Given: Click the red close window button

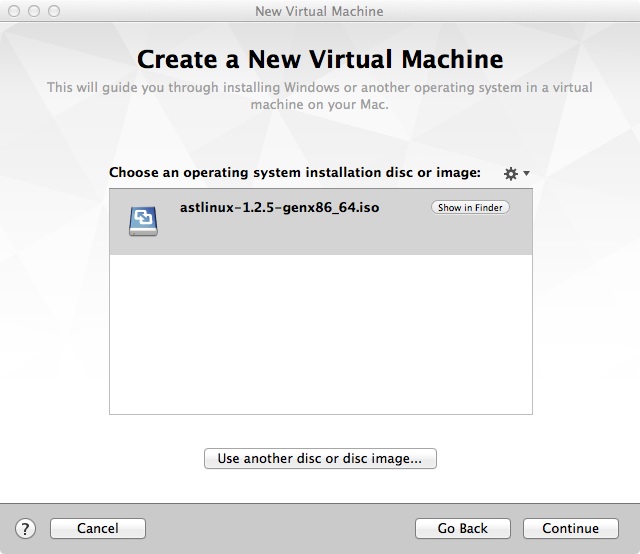Looking at the screenshot, I should (x=14, y=11).
